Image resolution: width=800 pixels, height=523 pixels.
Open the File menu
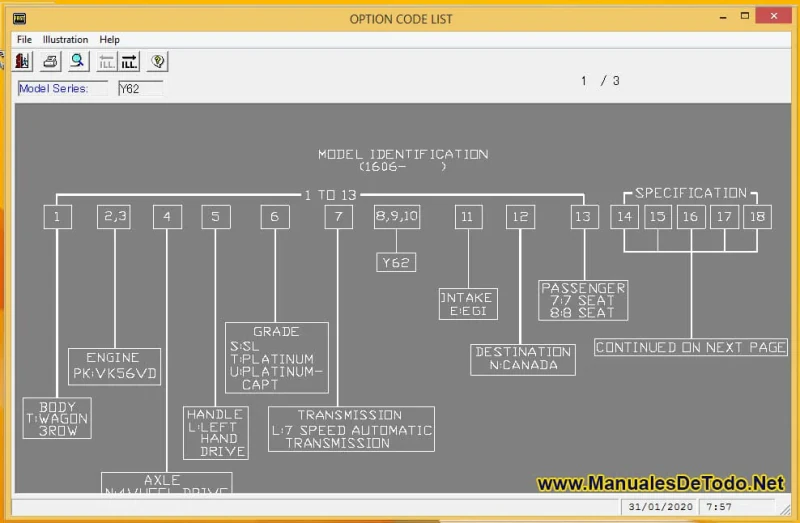24,40
